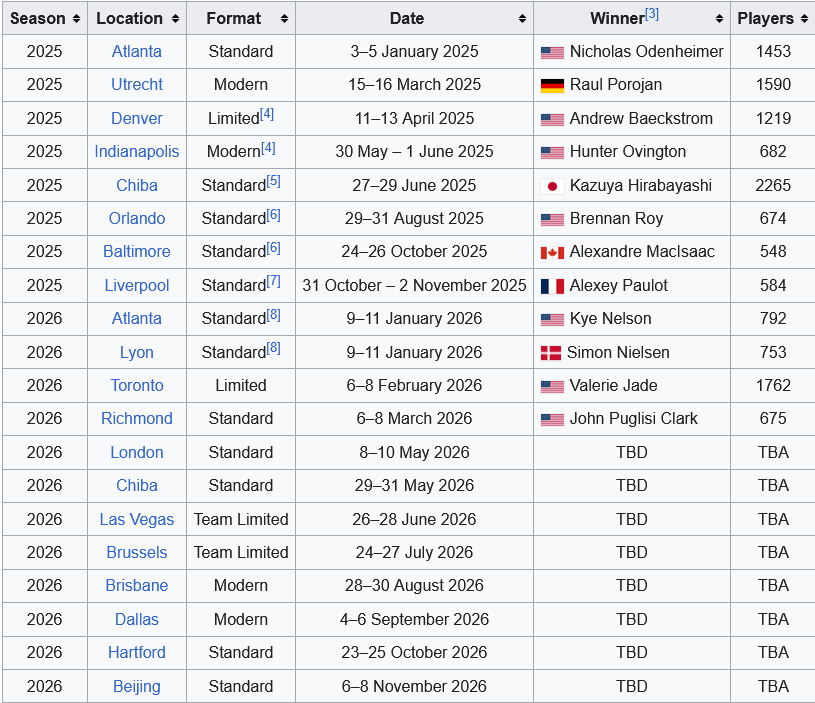Select the winner name Nicholas Odenheimer
815x703 pixels.
point(647,51)
